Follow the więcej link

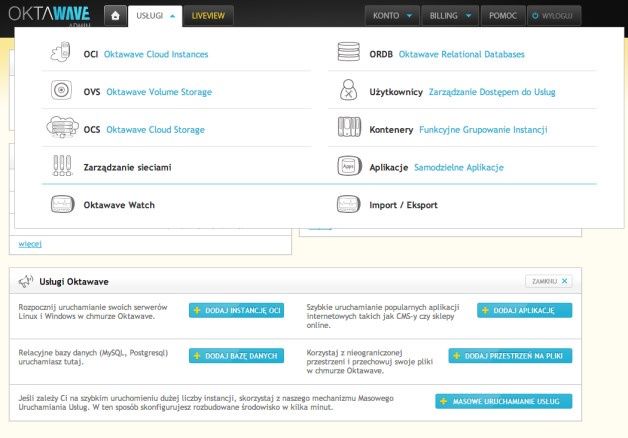click(30, 244)
